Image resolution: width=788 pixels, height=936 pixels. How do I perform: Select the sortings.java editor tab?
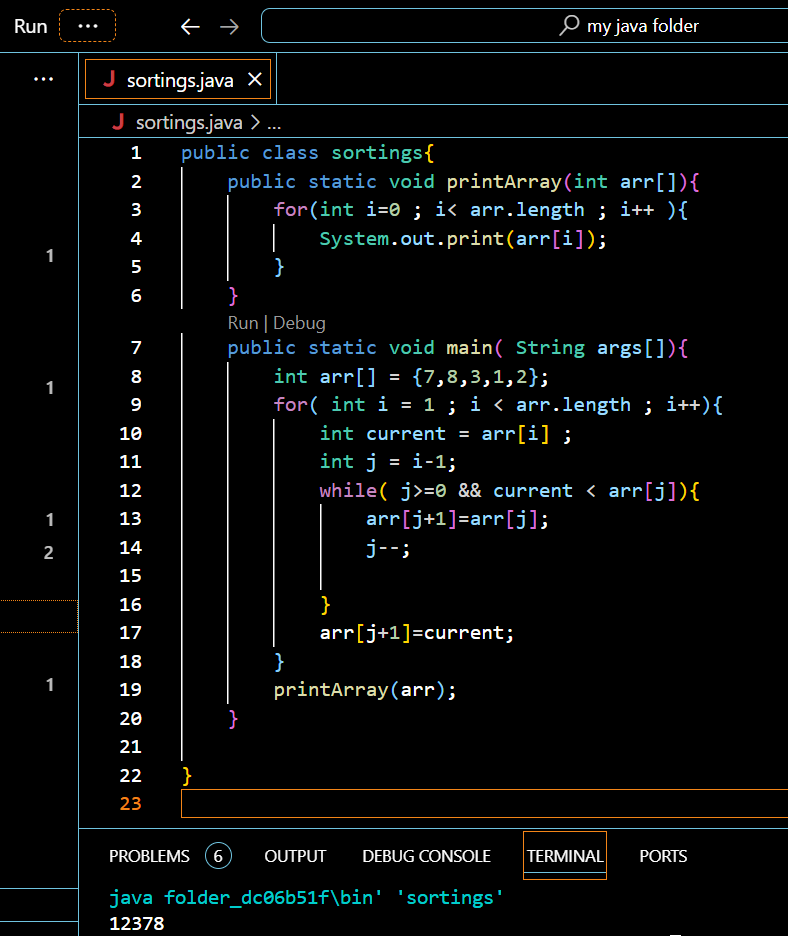(178, 79)
